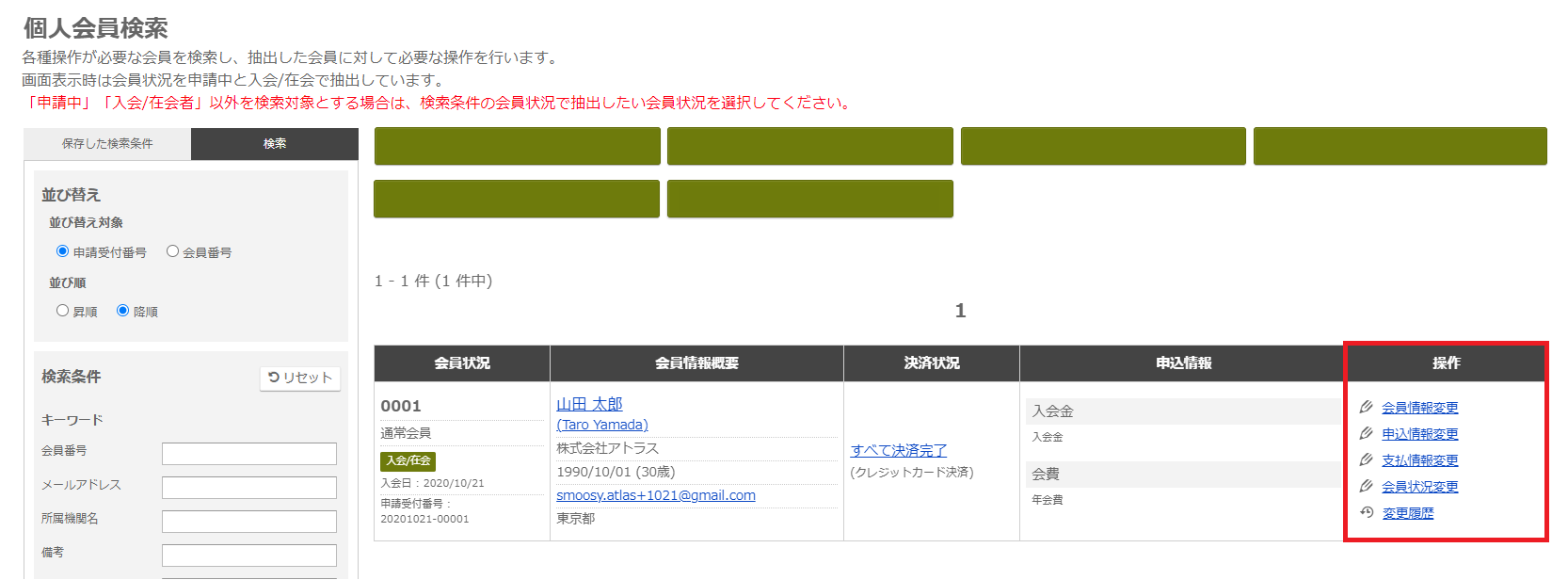Click history clock icon beside 変更履歴

1367,513
